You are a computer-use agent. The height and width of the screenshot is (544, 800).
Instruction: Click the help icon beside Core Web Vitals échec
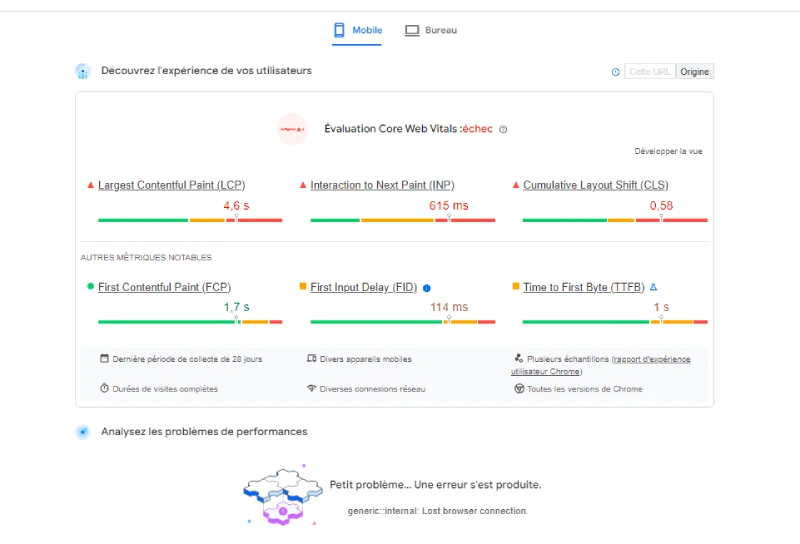(503, 129)
